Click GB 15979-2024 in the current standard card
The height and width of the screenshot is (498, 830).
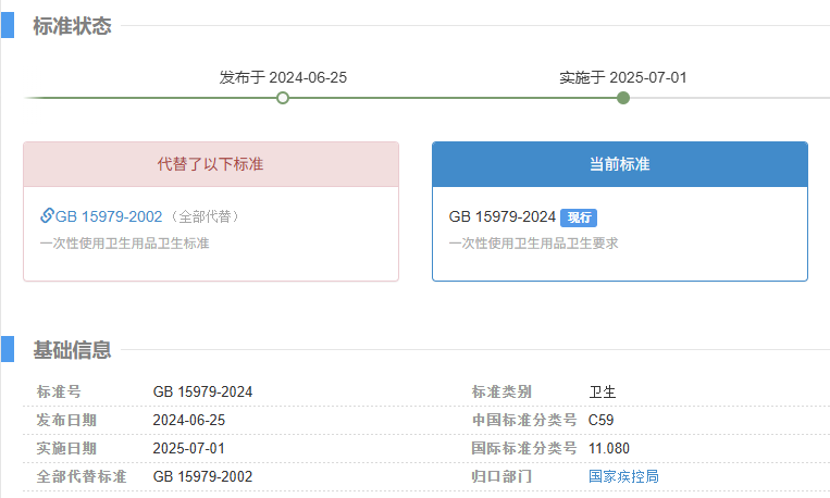click(x=502, y=217)
